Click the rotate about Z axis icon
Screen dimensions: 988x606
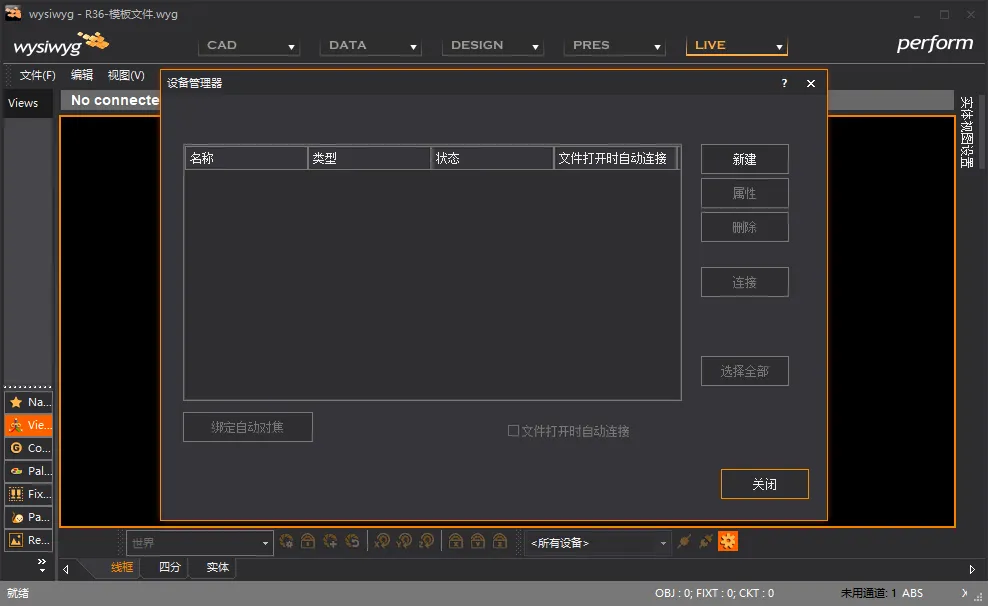[426, 541]
